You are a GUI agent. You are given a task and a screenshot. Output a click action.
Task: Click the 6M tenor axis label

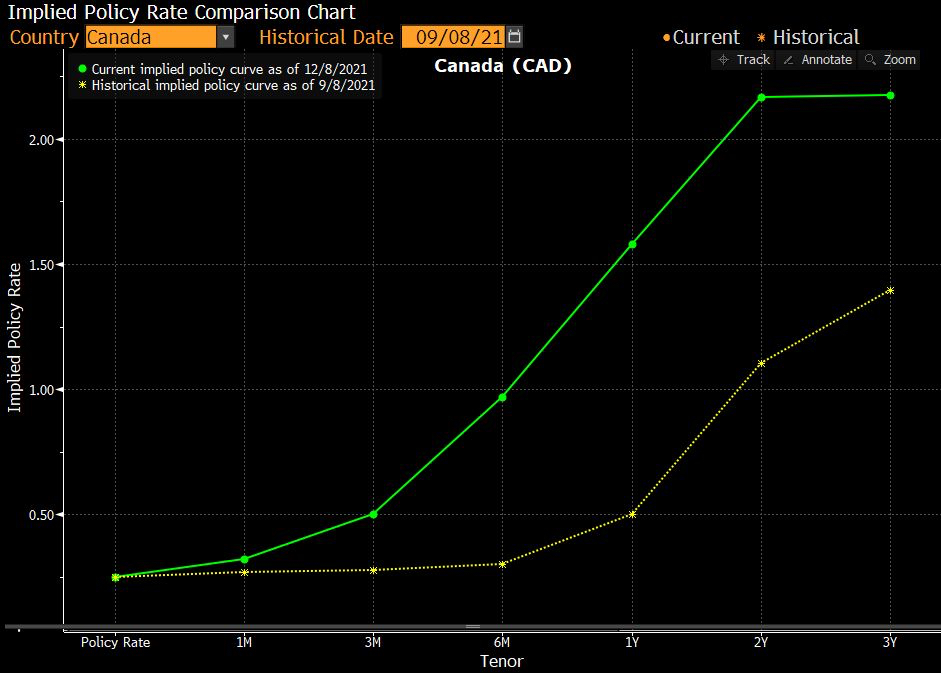[x=502, y=642]
